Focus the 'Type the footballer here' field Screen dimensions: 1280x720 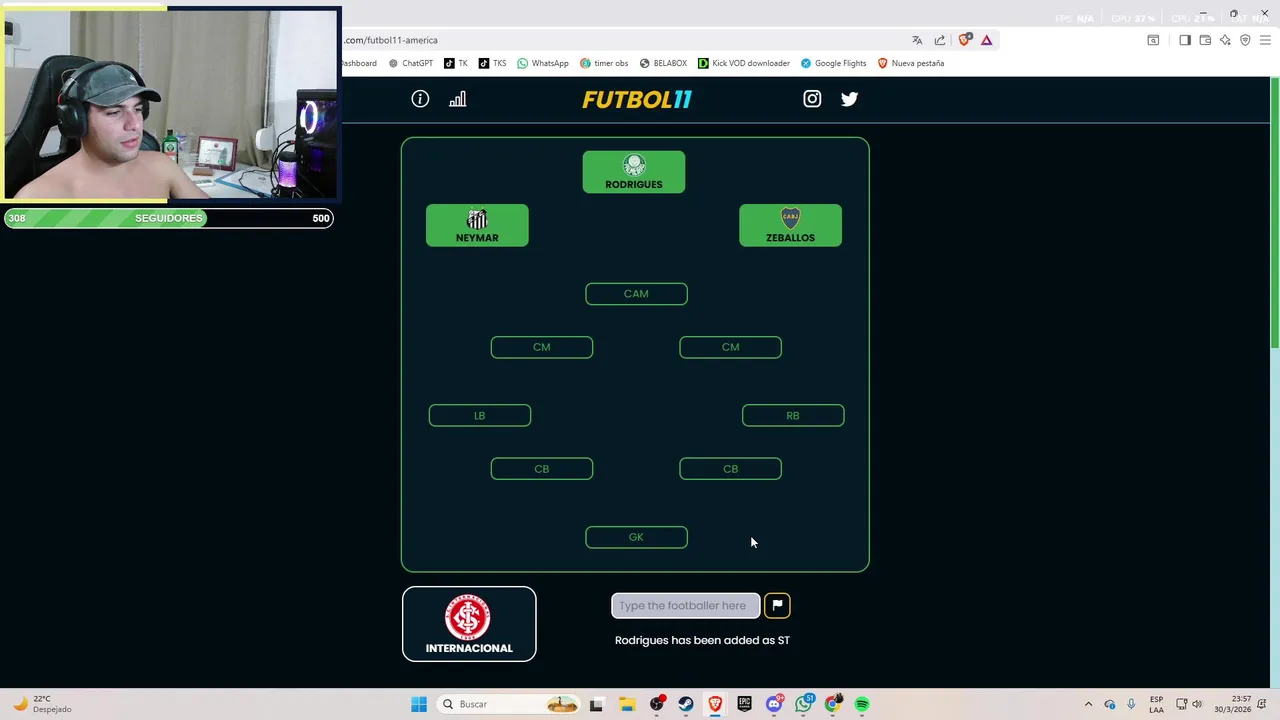coord(686,605)
